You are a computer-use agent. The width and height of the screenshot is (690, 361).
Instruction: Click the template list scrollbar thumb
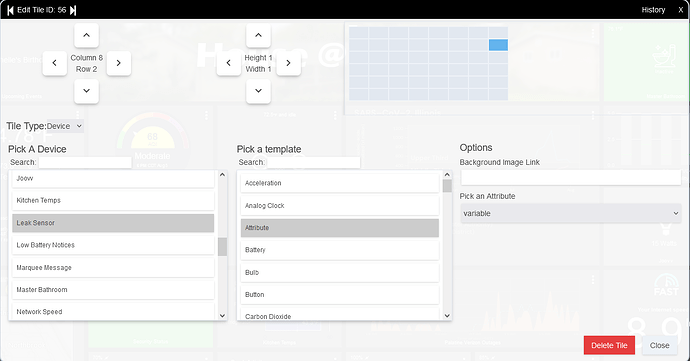click(x=447, y=186)
